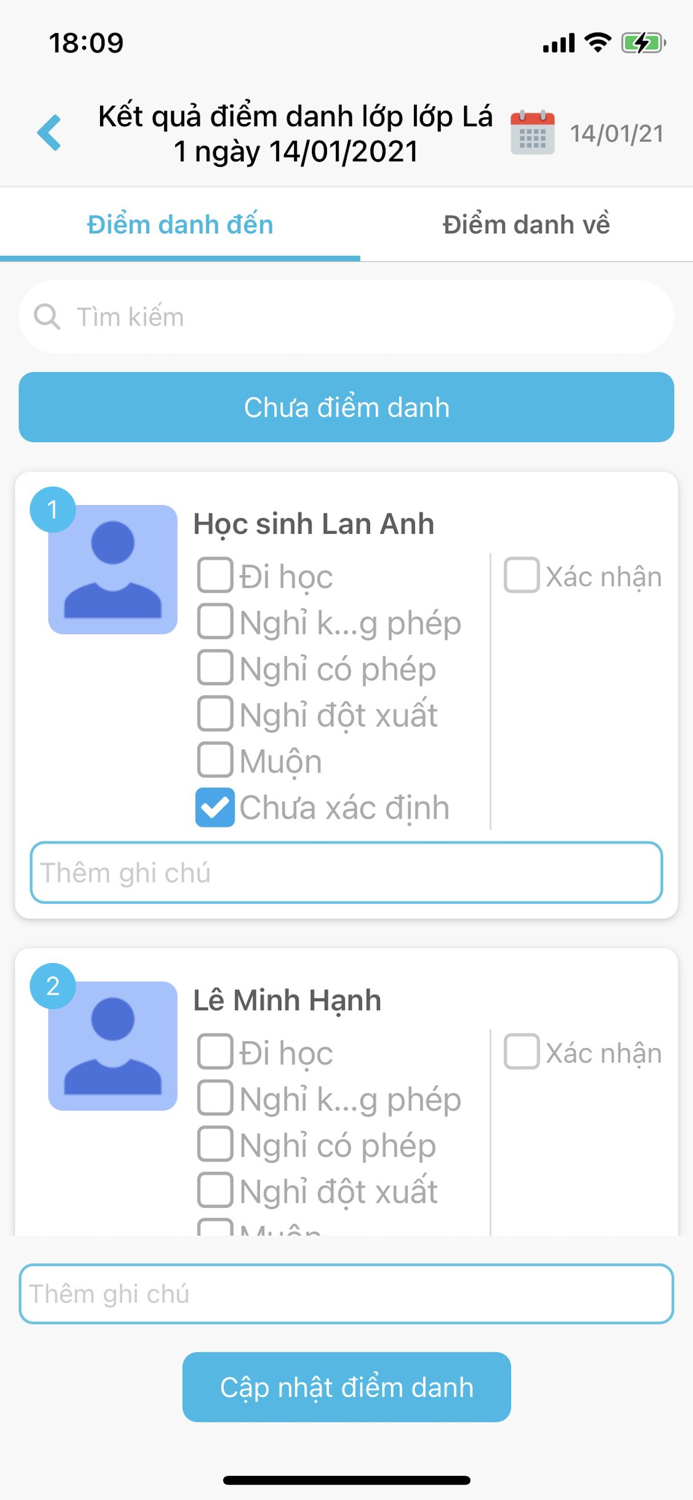Tap the back chevron arrow
Image resolution: width=693 pixels, height=1500 pixels.
click(x=48, y=131)
